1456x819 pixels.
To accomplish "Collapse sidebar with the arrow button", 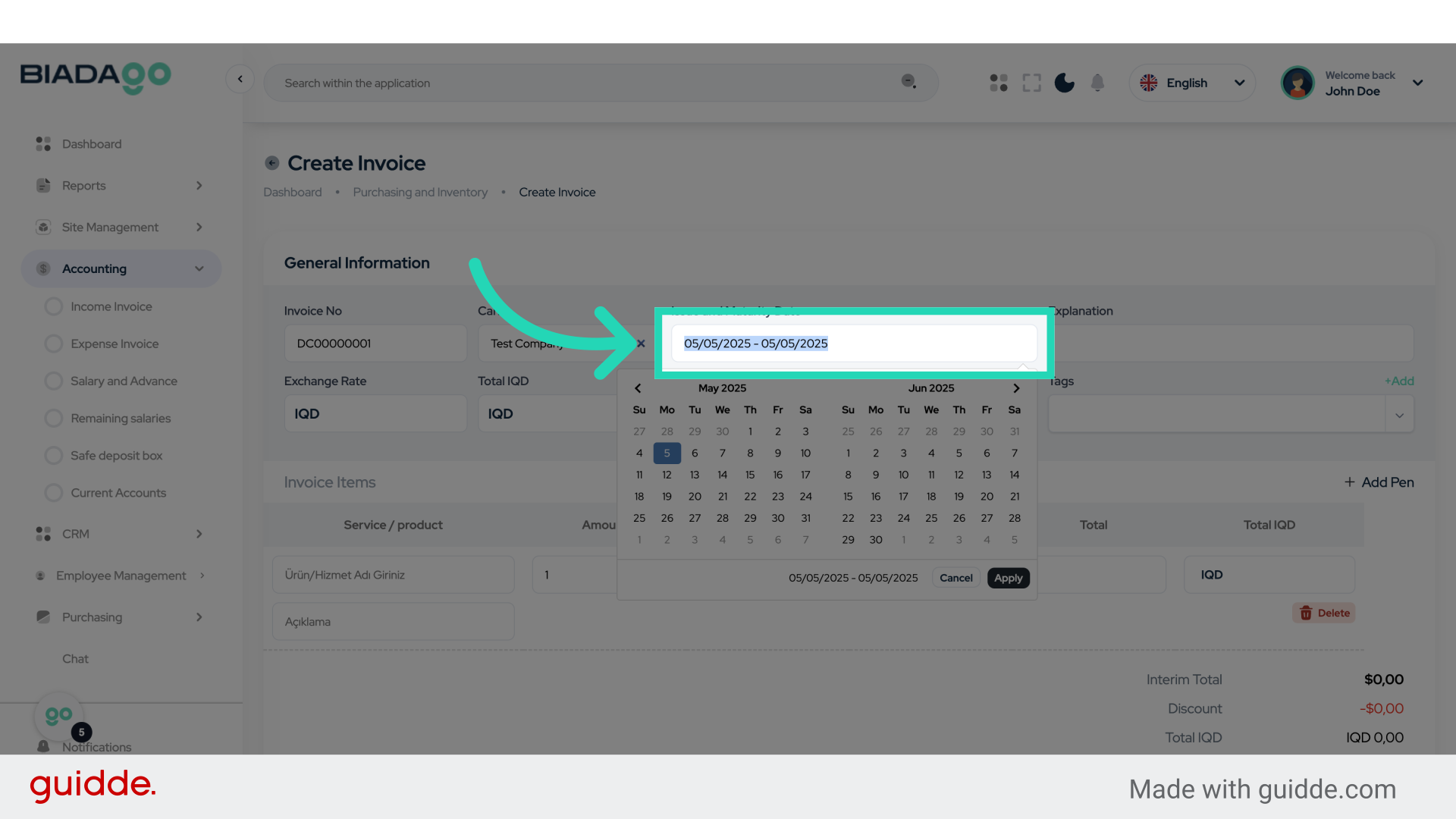I will click(x=240, y=79).
